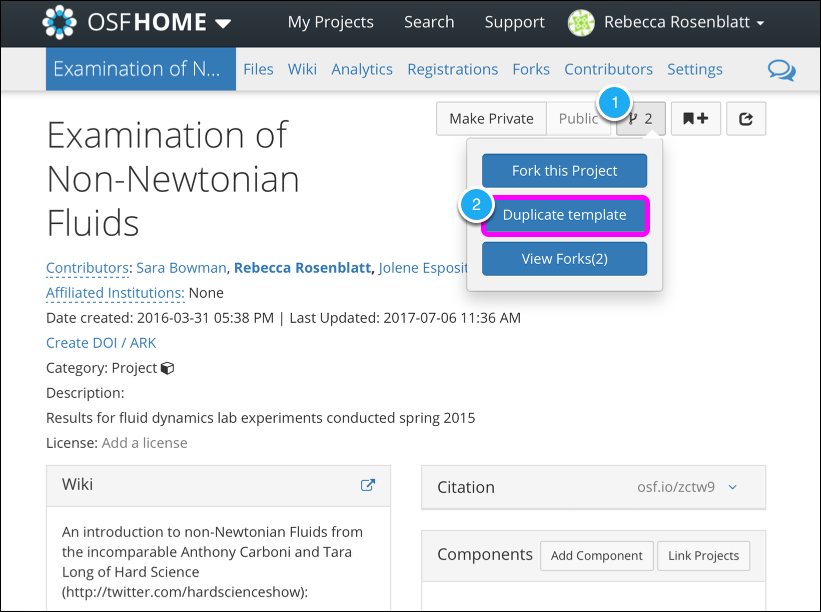Expand the Rebecca Rosenblatt user menu
The height and width of the screenshot is (612, 821).
pyautogui.click(x=684, y=22)
